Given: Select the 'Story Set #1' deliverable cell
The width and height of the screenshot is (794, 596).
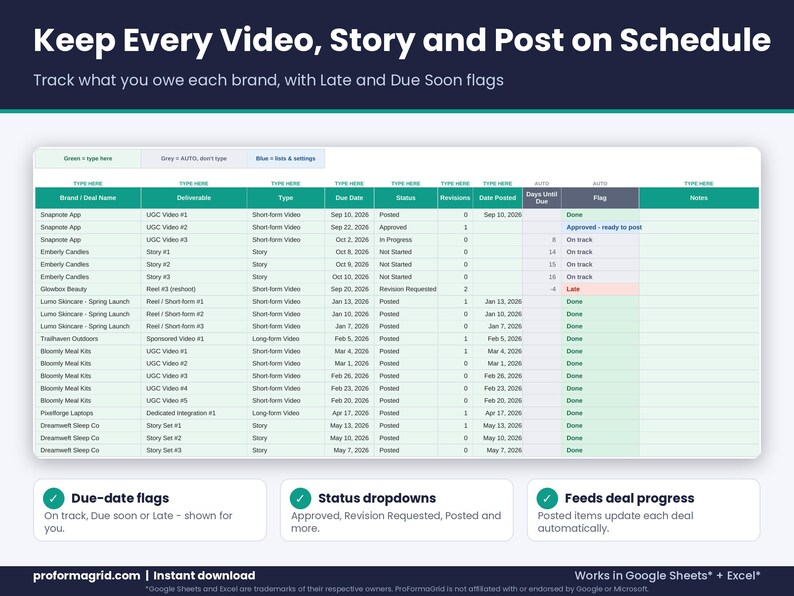Looking at the screenshot, I should 194,426.
